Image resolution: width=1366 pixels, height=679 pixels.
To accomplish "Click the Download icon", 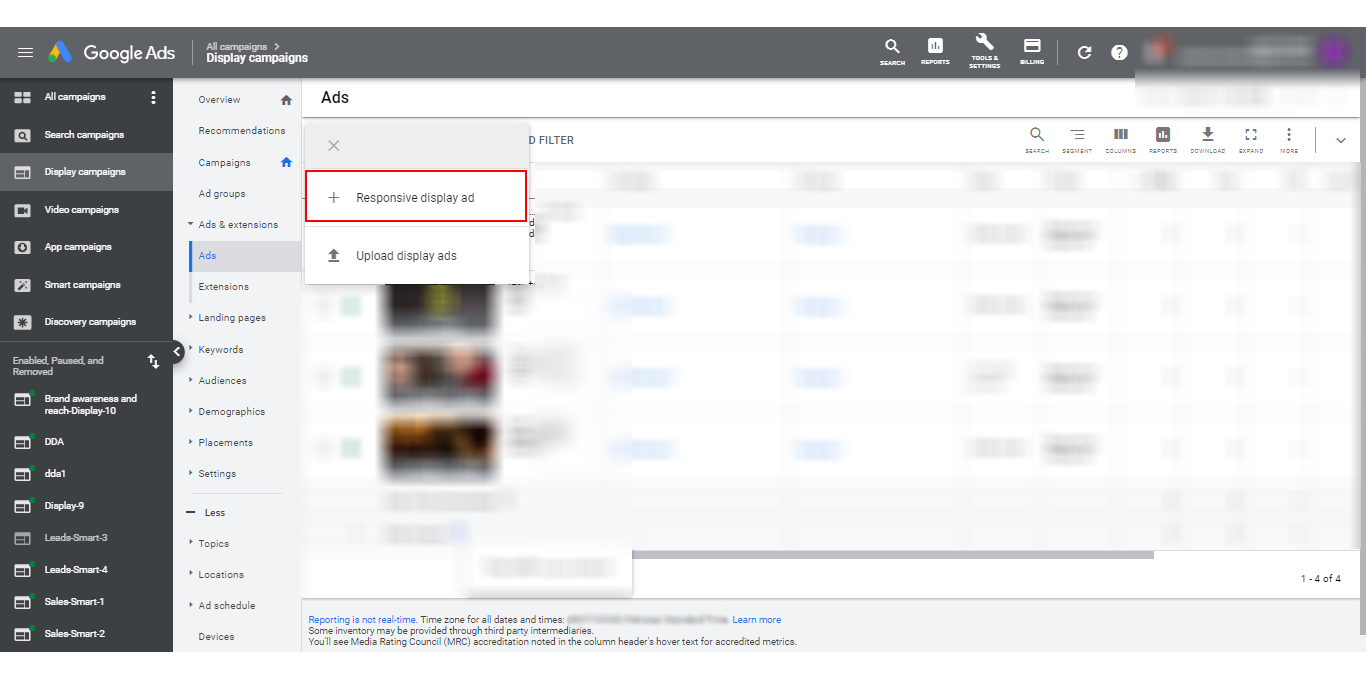I will pyautogui.click(x=1207, y=140).
